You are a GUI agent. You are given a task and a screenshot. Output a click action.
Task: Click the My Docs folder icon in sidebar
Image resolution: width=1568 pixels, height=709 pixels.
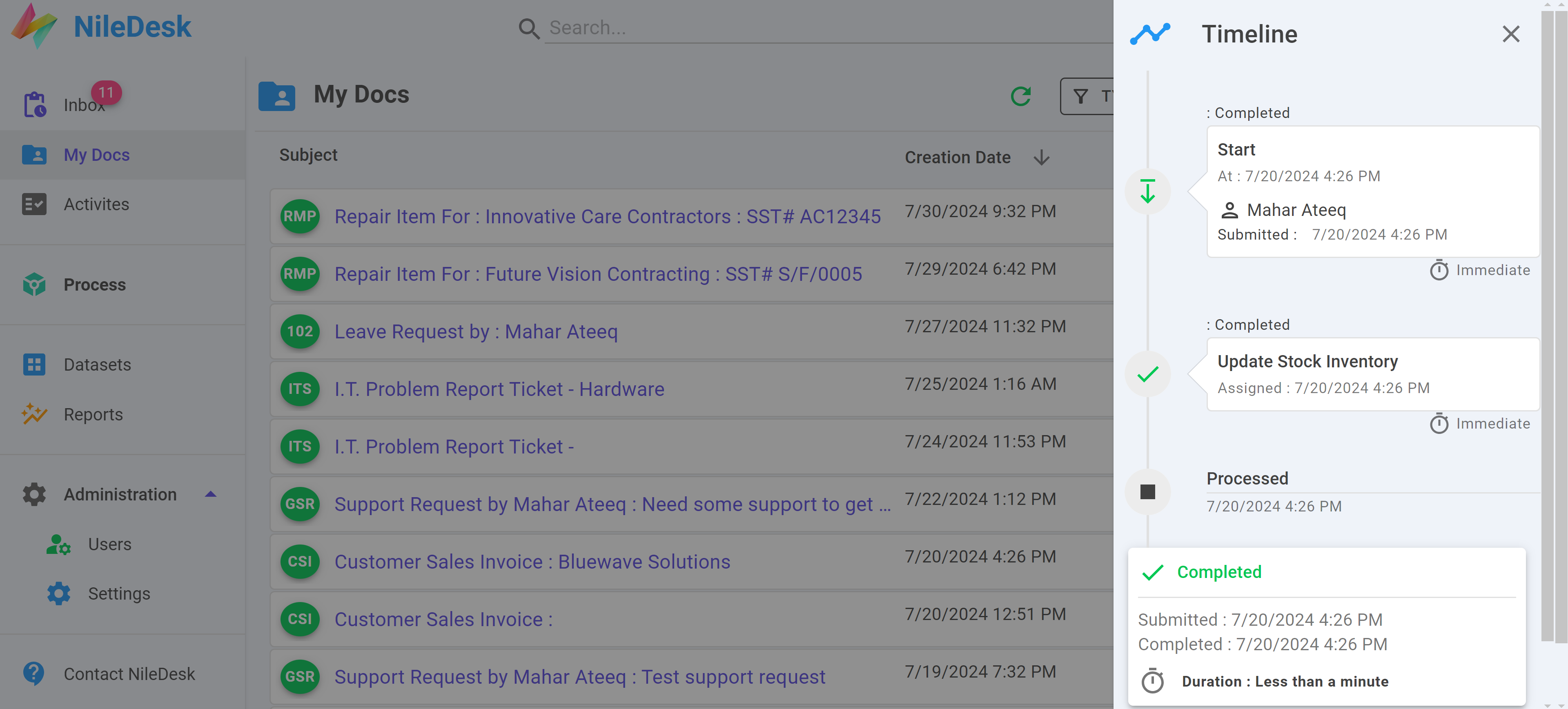point(34,155)
